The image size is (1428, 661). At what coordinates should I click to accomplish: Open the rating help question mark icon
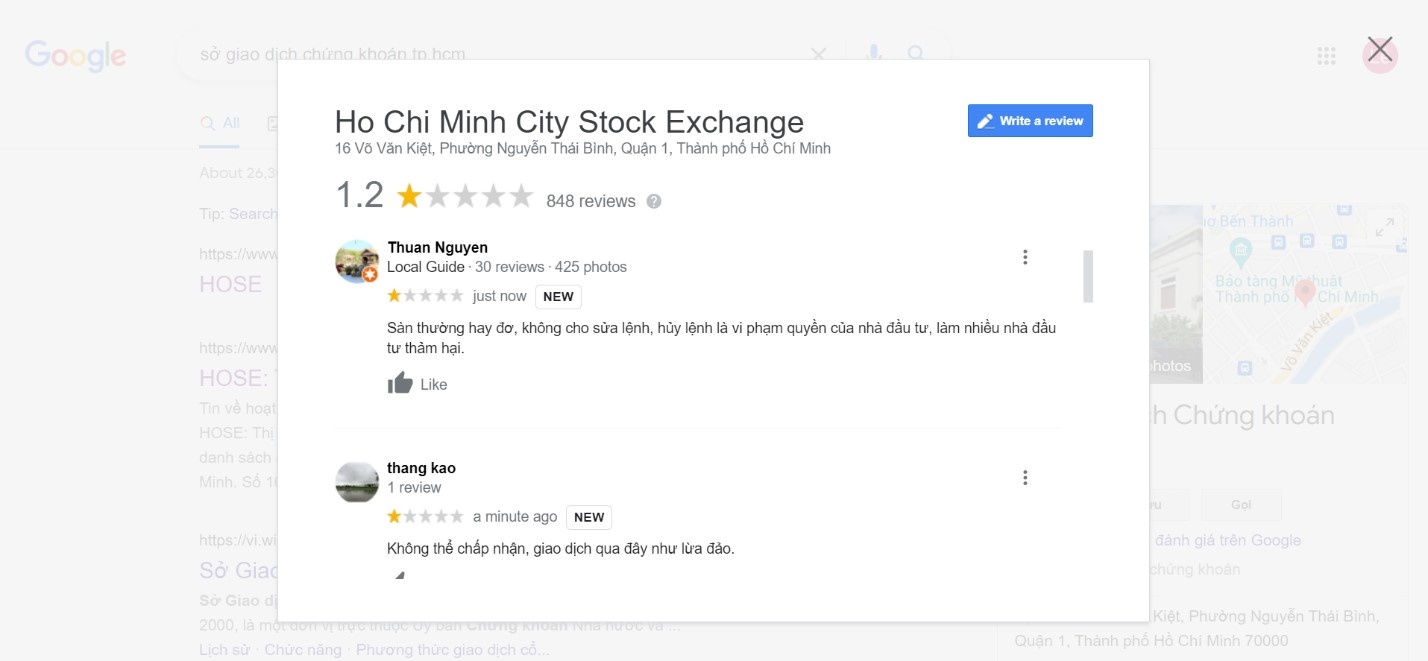tap(654, 202)
